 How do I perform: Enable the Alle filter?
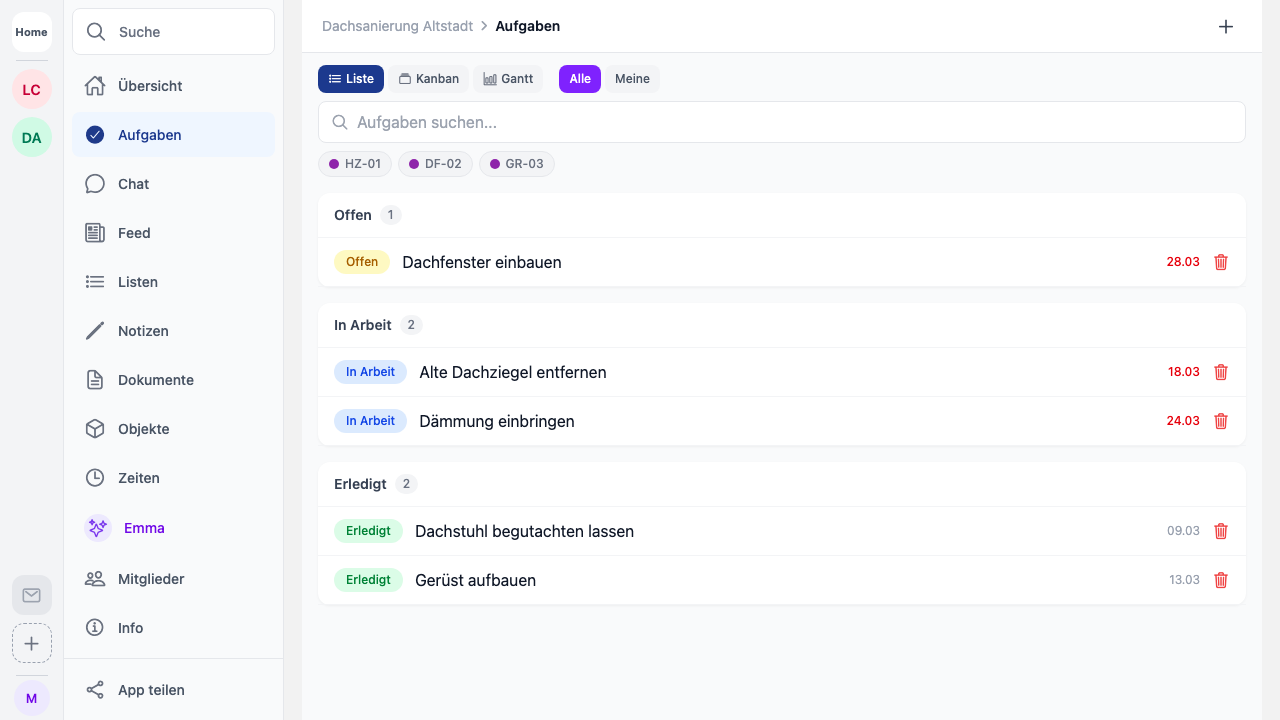click(x=579, y=78)
